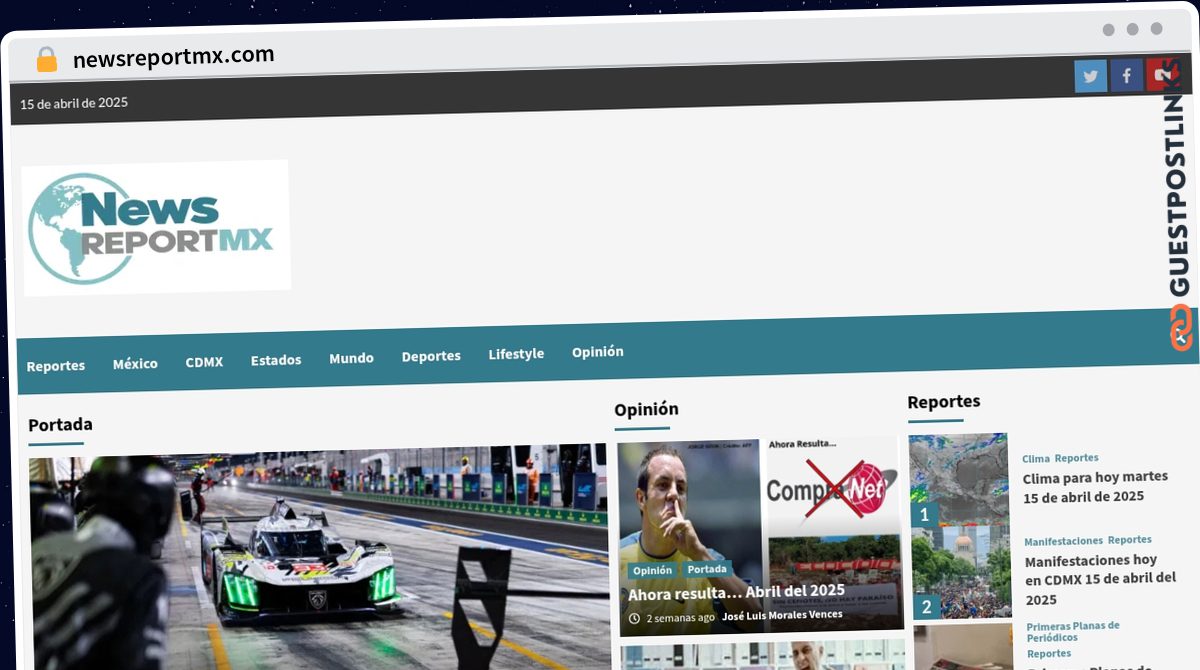
Task: Open the Lifestyle menu item
Action: [x=516, y=354]
